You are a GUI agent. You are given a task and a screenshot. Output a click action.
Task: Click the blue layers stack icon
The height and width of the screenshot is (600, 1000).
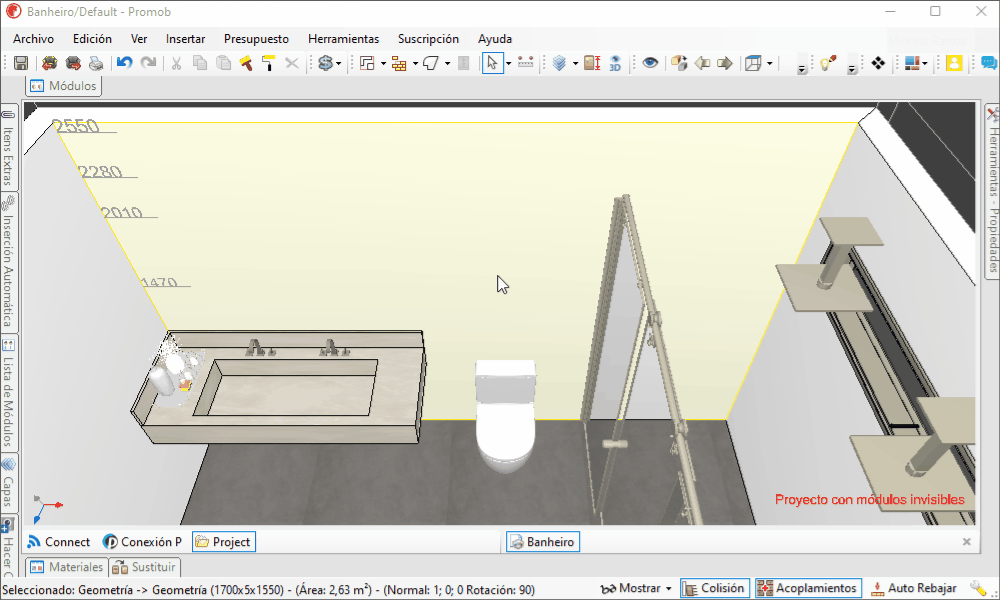point(560,63)
